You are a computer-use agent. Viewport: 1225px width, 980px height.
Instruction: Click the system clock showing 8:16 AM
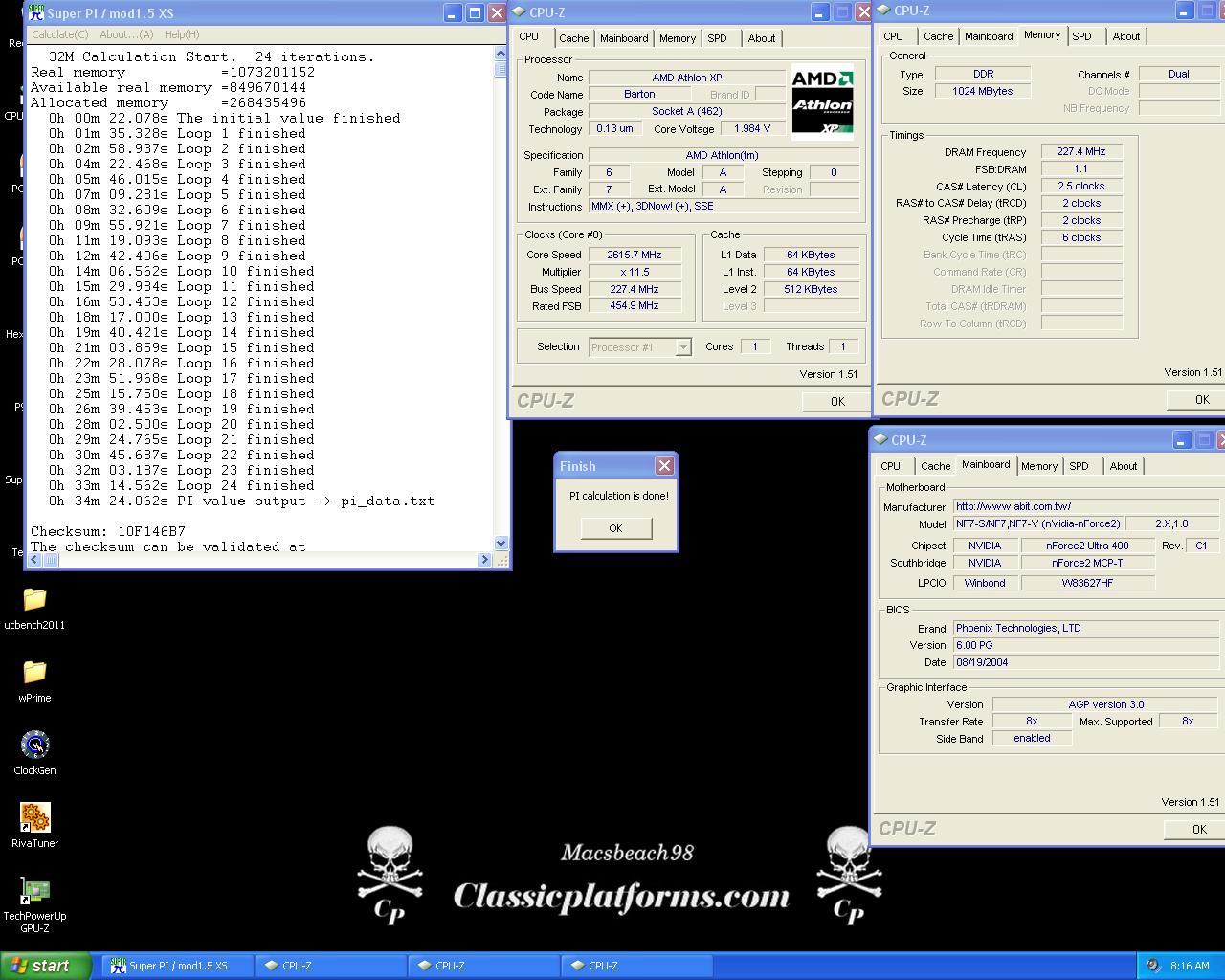coord(1190,966)
